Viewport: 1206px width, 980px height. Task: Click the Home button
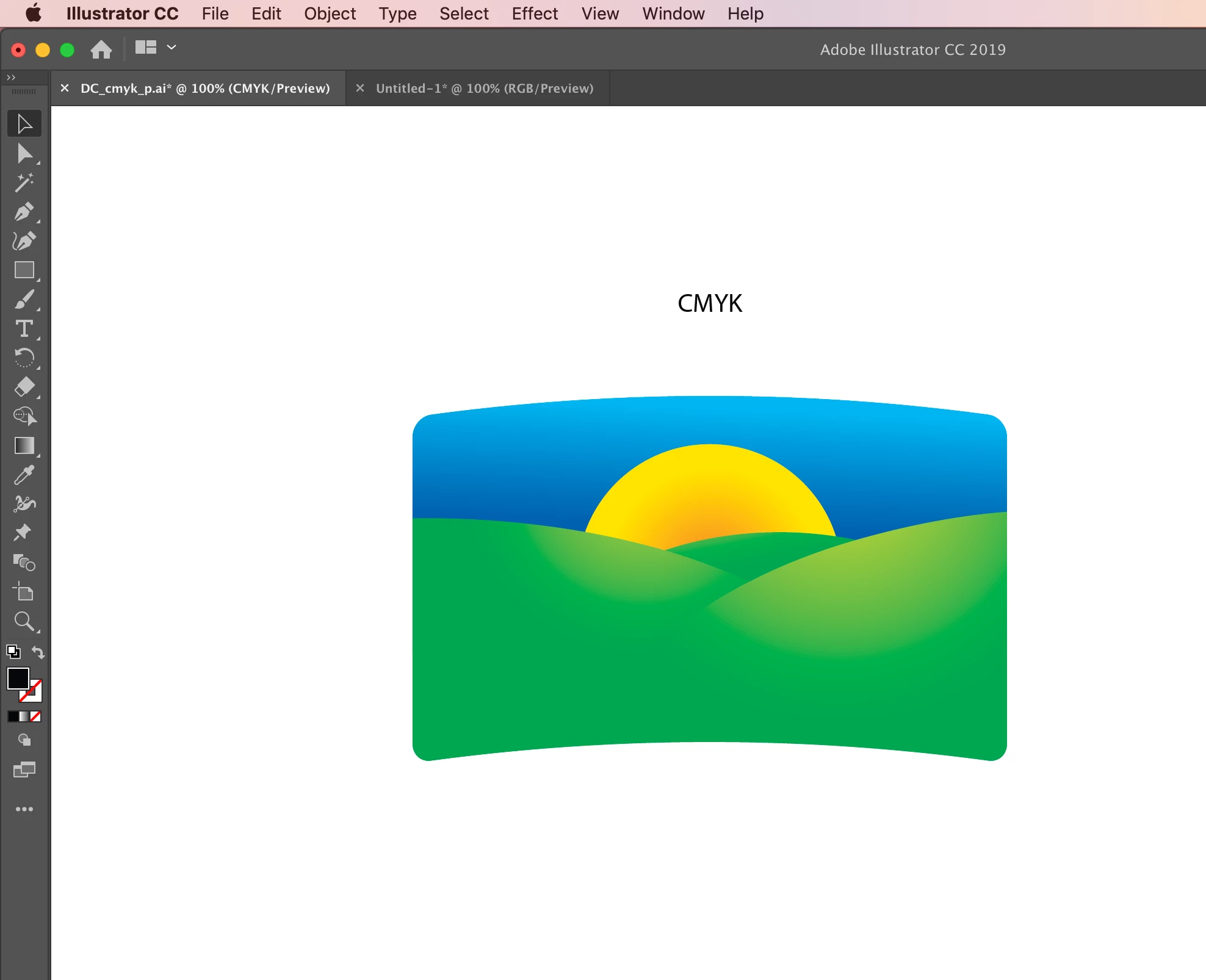[101, 49]
